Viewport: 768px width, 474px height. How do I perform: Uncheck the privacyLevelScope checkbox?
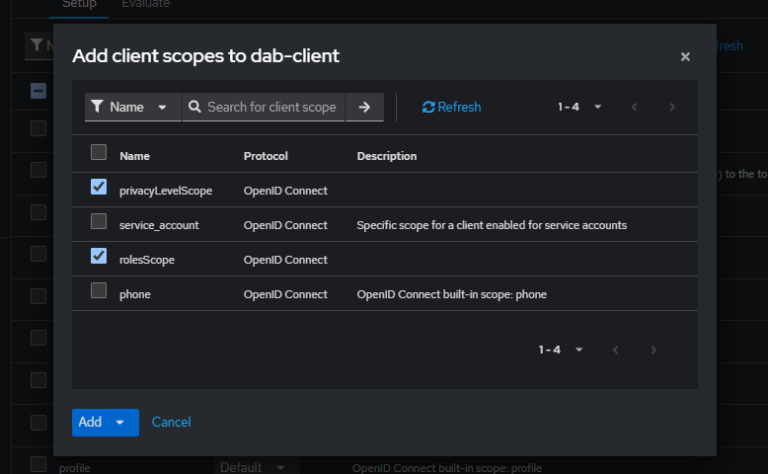pyautogui.click(x=99, y=187)
